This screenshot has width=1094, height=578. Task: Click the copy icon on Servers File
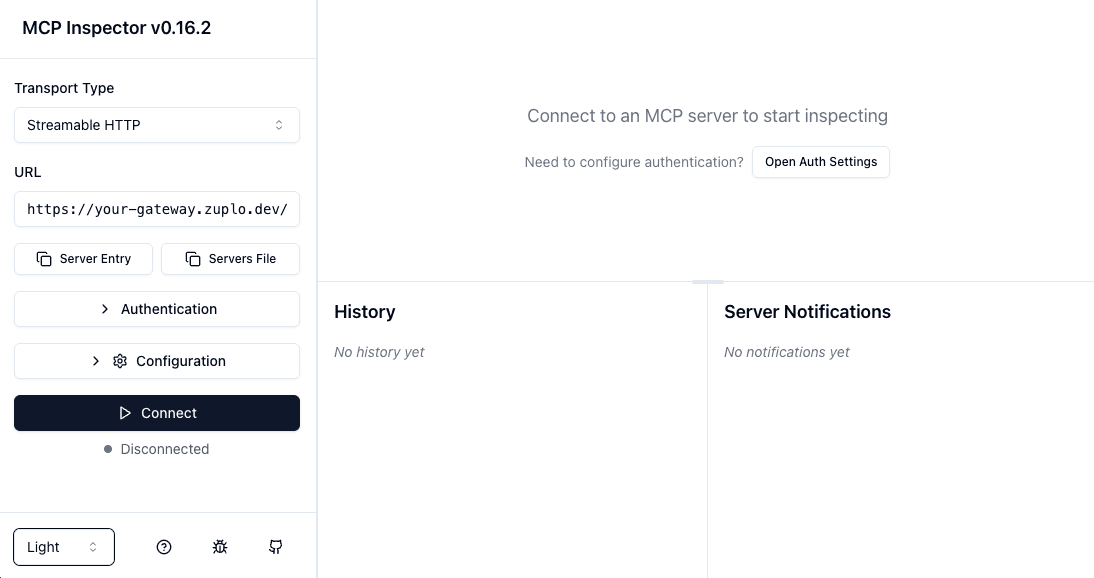pos(191,258)
